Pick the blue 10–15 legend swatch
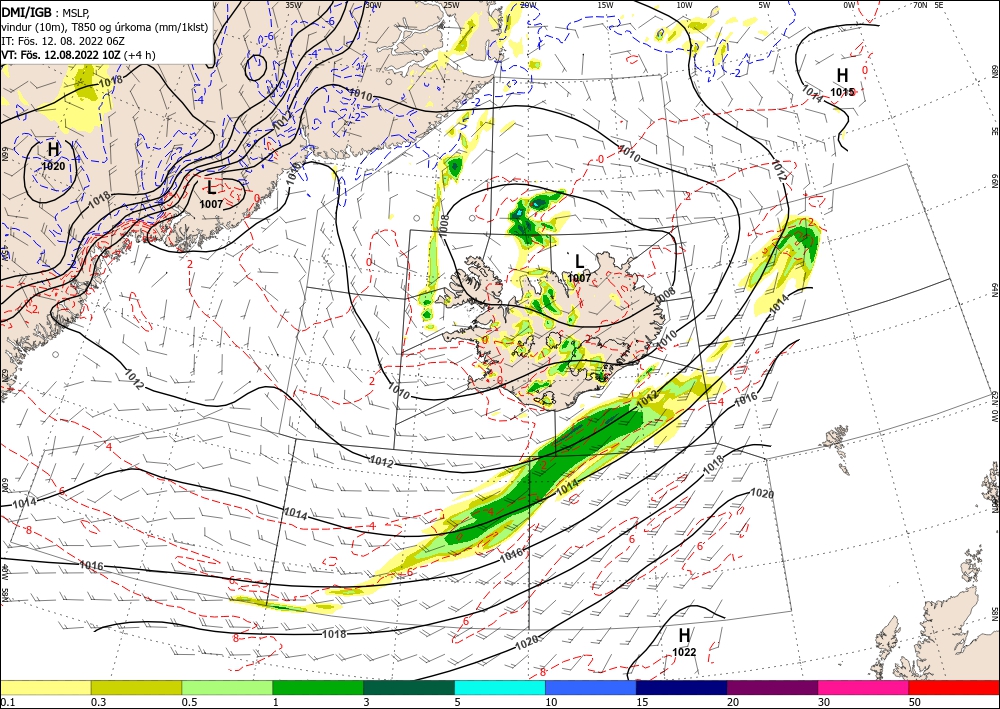The width and height of the screenshot is (1000, 709). 591,687
